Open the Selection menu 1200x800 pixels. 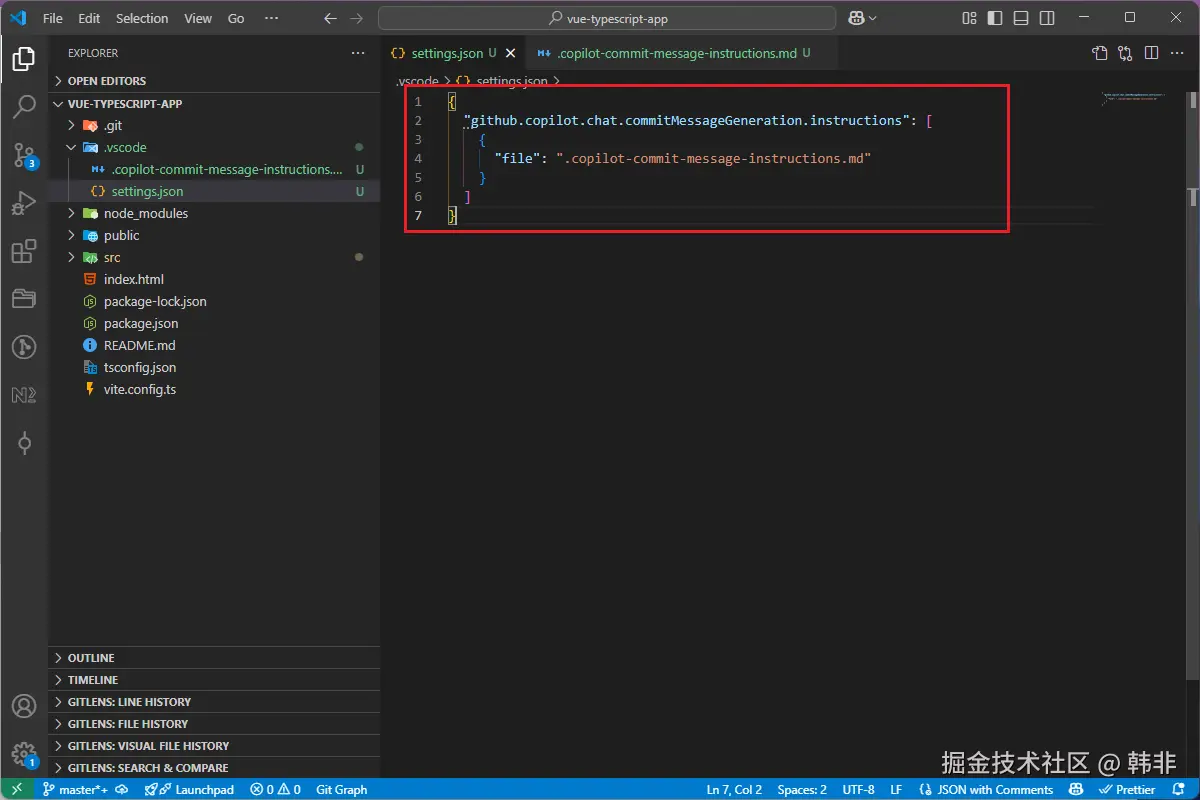[142, 18]
